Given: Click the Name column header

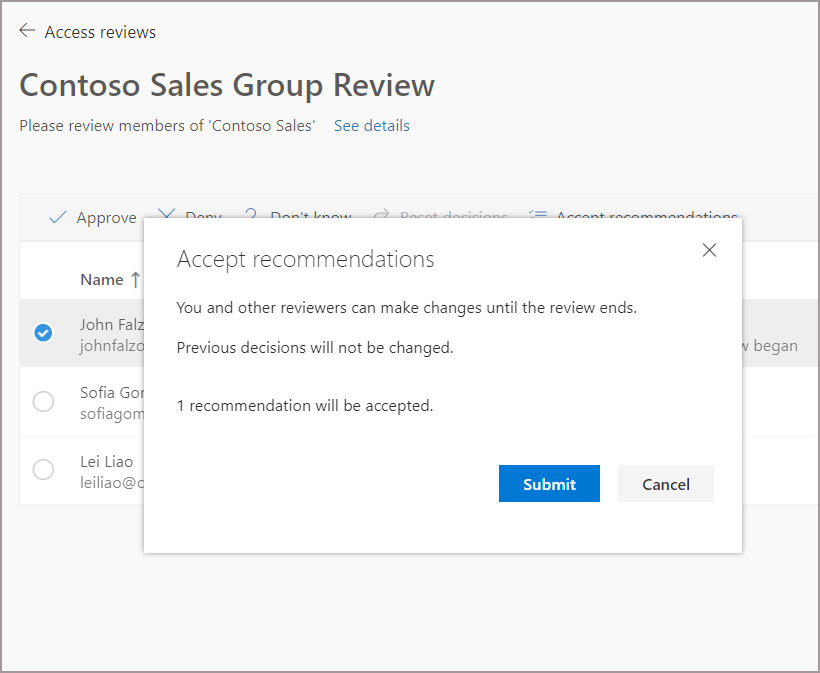Looking at the screenshot, I should (101, 280).
